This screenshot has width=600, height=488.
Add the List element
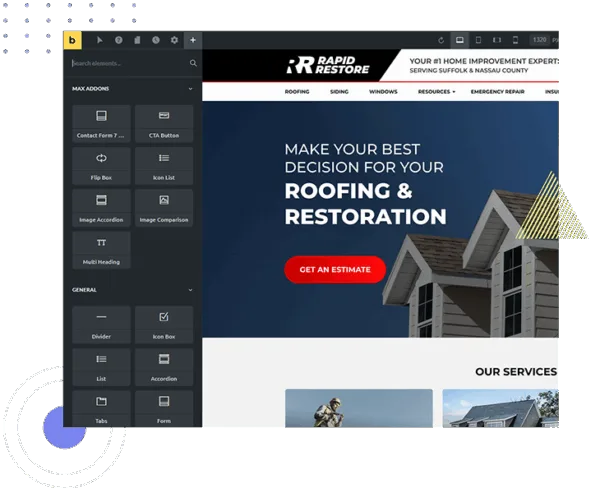[101, 367]
